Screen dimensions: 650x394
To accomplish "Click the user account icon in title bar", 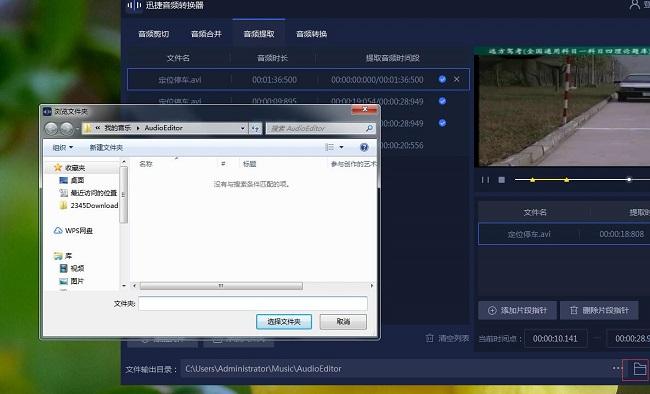I will (x=635, y=5).
